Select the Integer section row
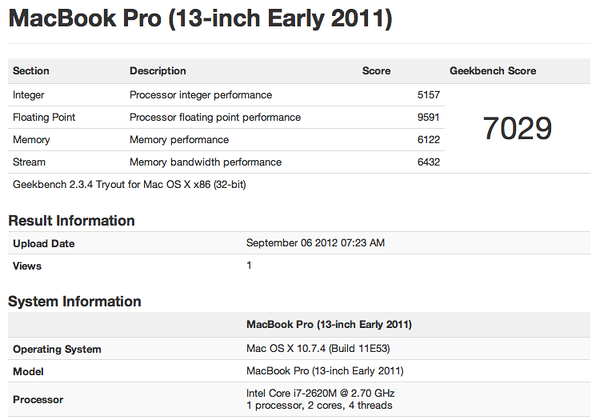 226,95
